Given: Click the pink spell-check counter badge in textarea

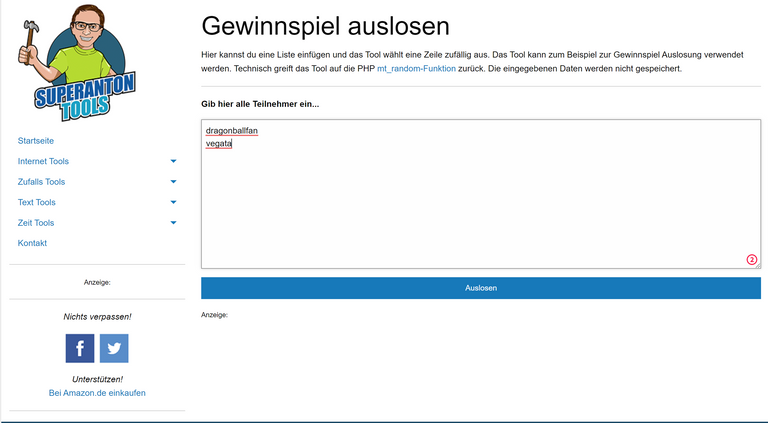Looking at the screenshot, I should 751,259.
